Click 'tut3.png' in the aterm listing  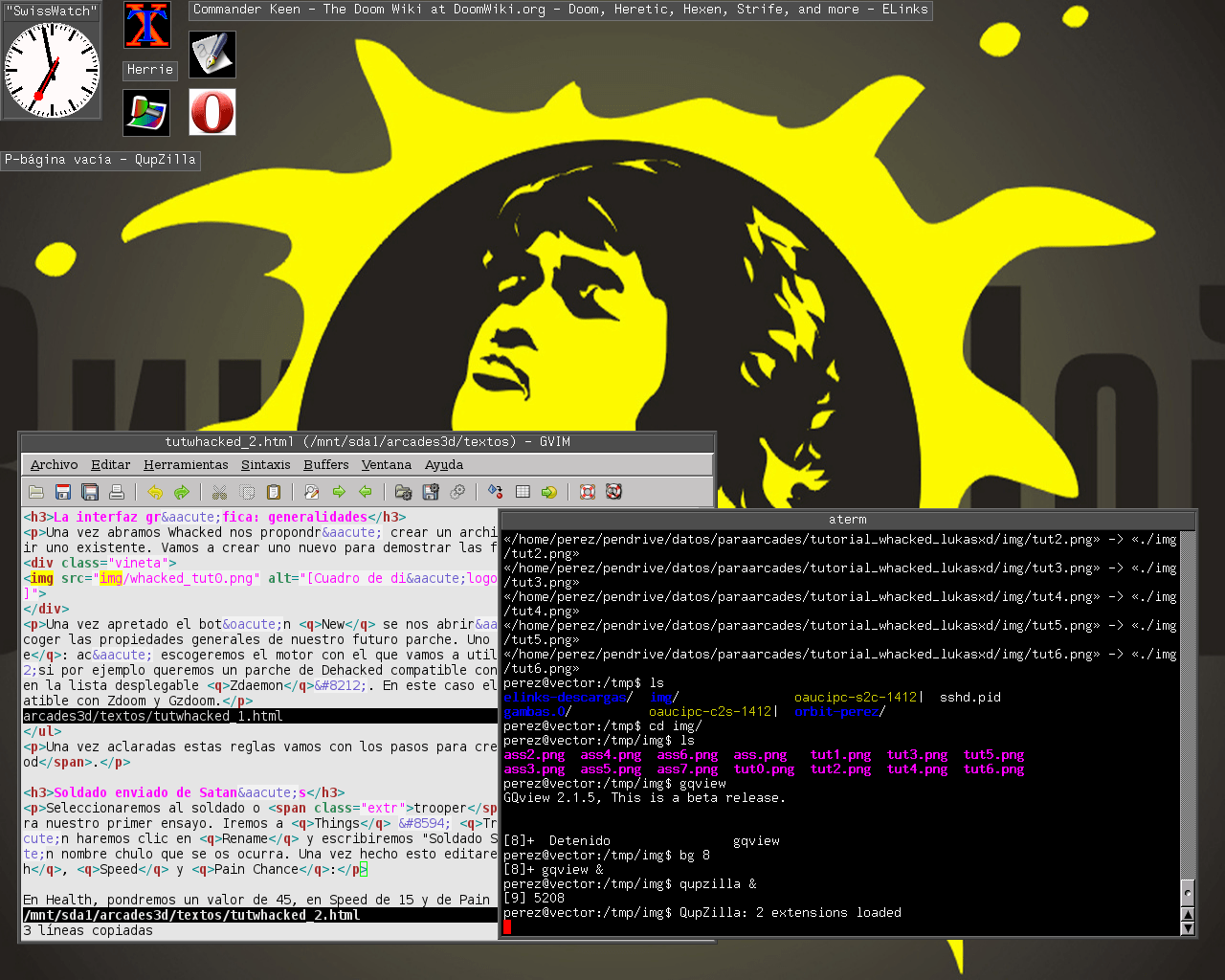pos(917,755)
